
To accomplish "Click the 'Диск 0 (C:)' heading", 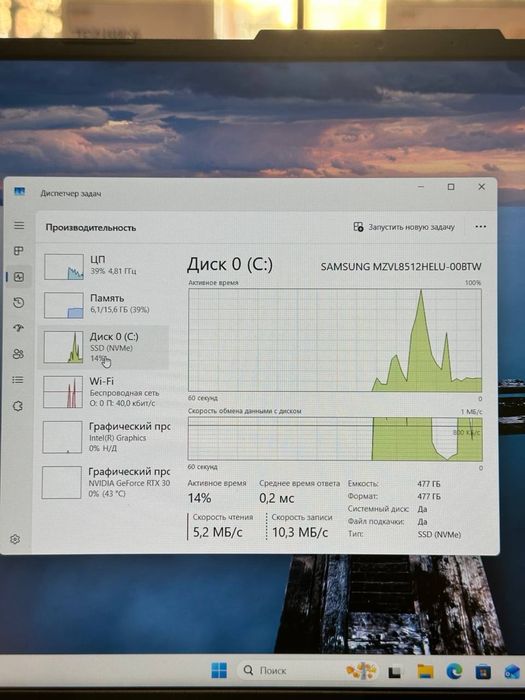I will [229, 264].
